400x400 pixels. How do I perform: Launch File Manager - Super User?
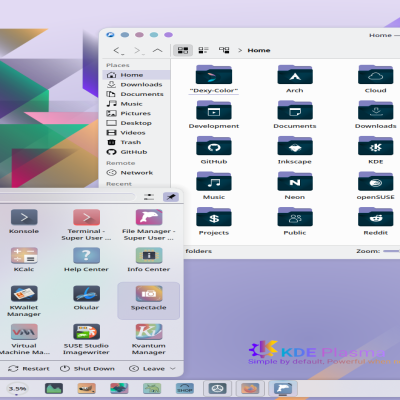tap(149, 225)
